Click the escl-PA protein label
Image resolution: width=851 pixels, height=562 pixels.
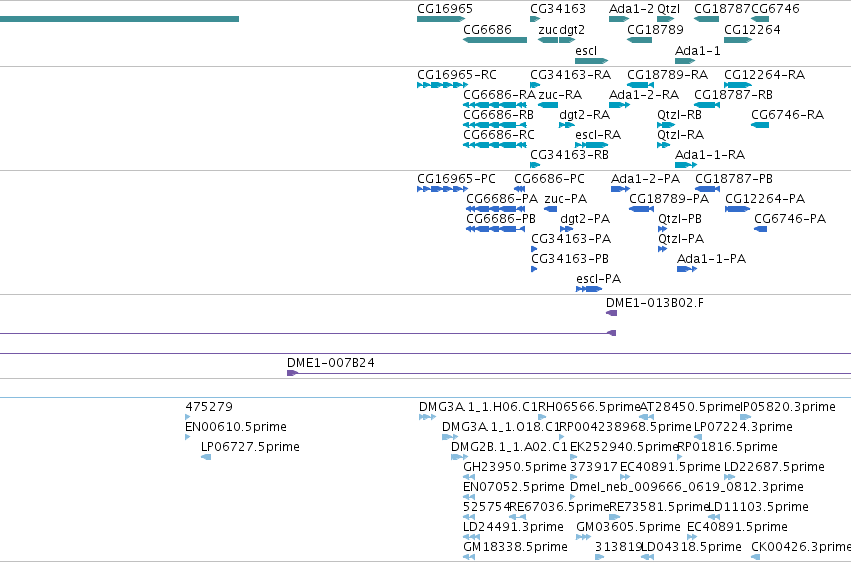599,279
